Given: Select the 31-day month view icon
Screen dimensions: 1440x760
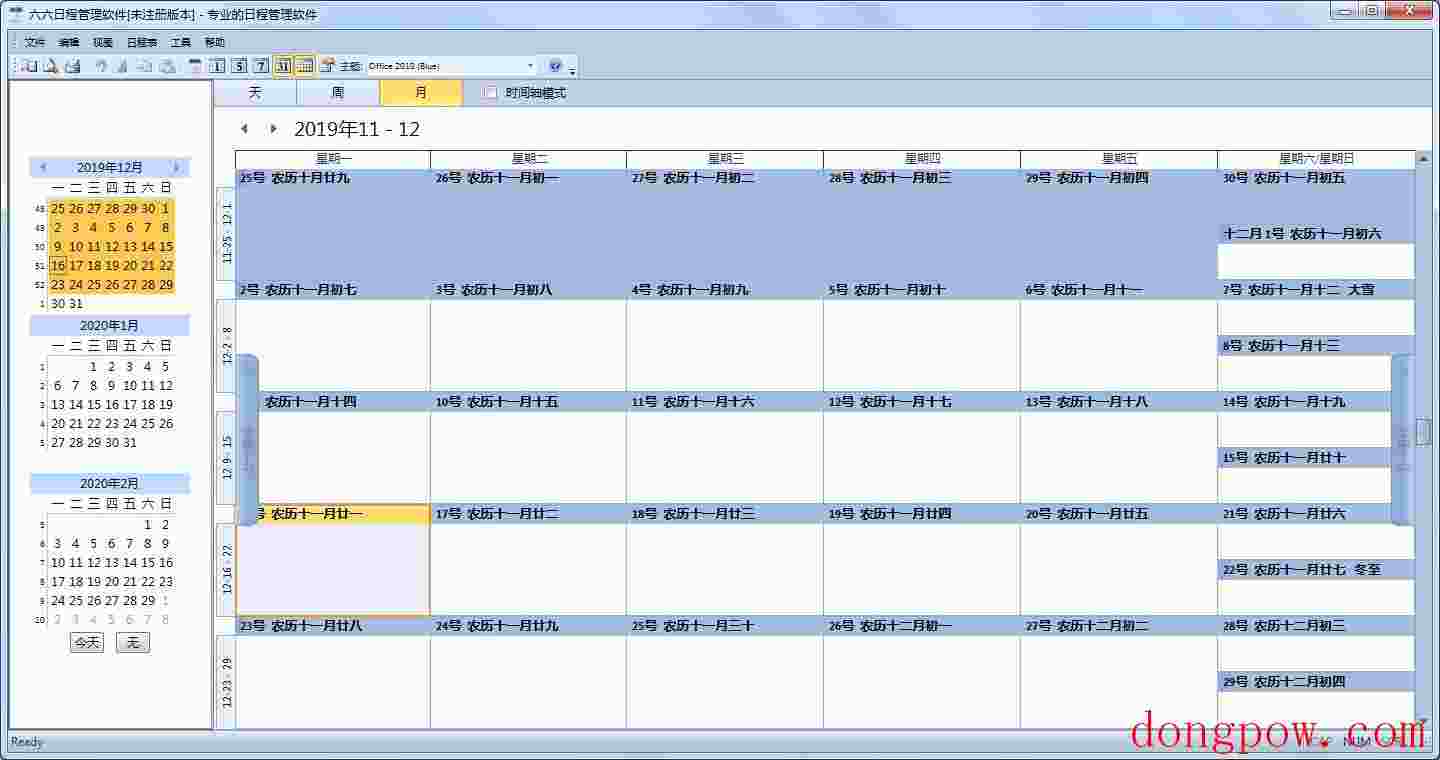Looking at the screenshot, I should tap(283, 66).
